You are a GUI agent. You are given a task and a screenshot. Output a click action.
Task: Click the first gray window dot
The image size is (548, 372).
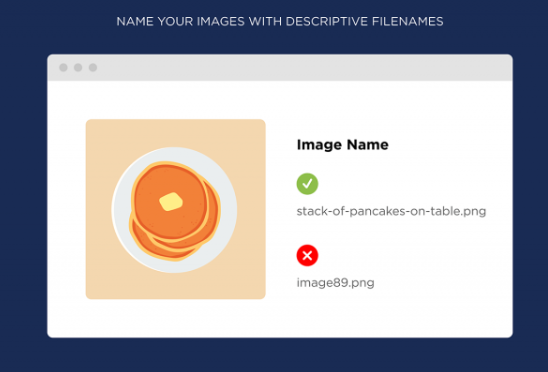tap(63, 67)
